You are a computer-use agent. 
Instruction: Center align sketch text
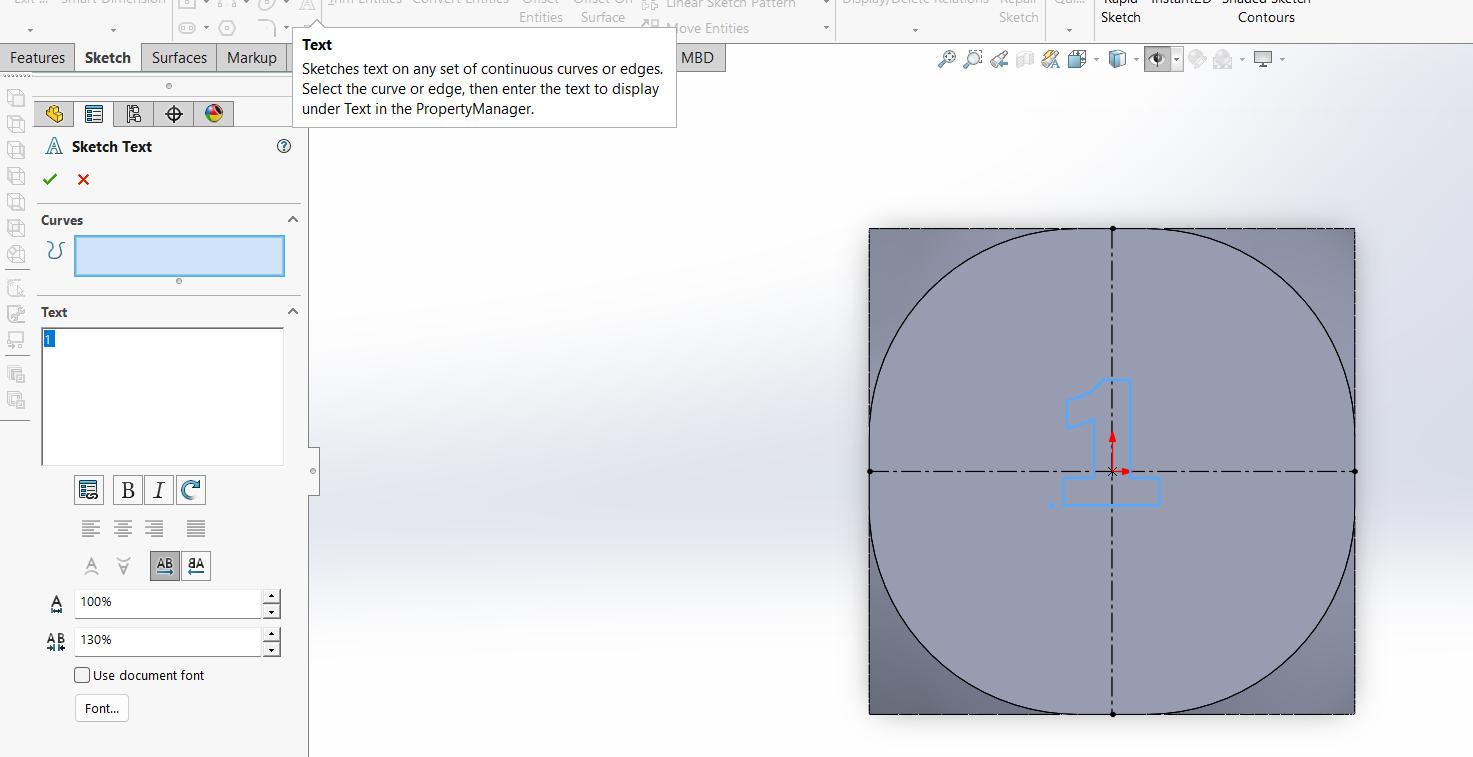(123, 528)
